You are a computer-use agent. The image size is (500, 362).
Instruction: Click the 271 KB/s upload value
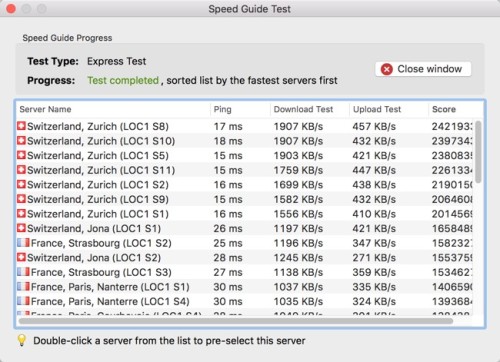coord(374,258)
